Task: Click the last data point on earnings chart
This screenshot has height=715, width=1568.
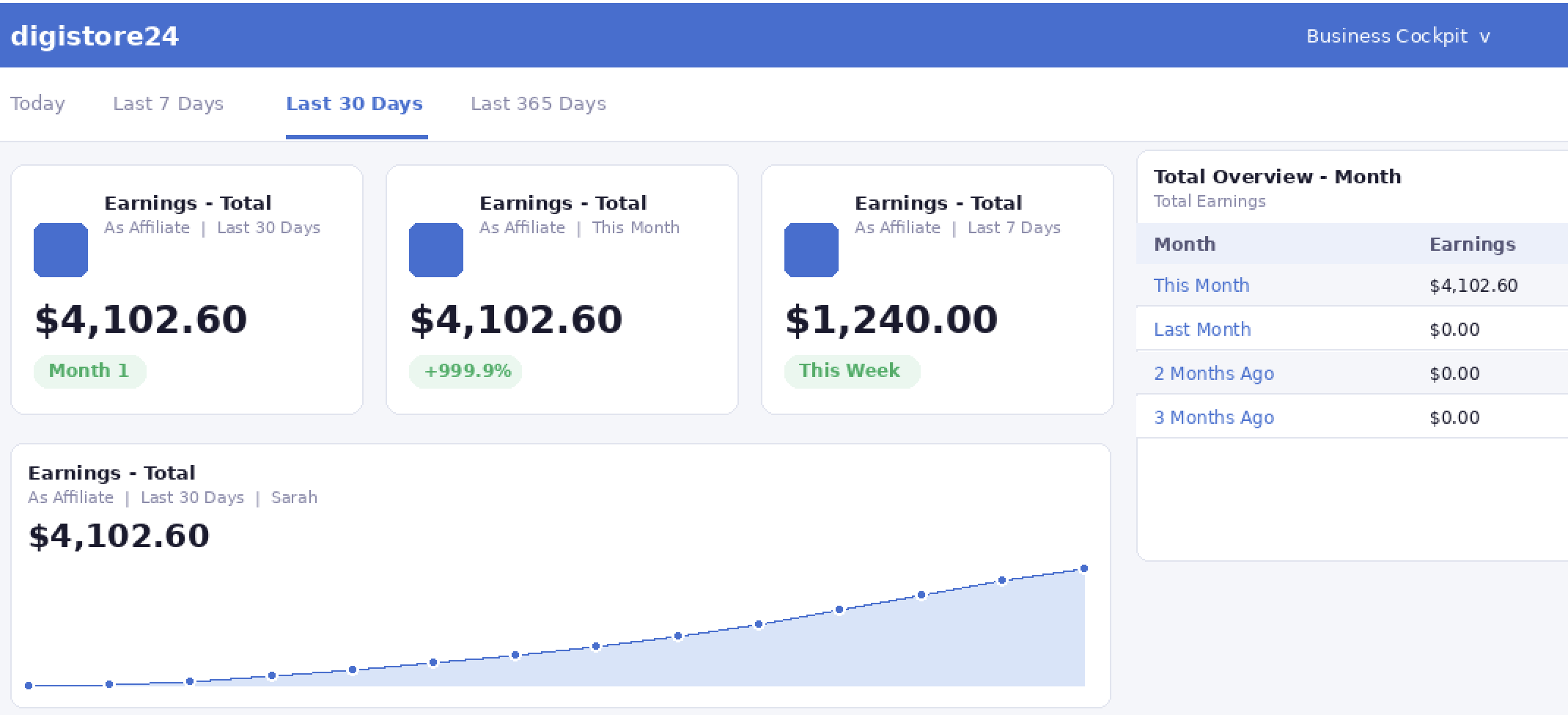Action: (x=1084, y=568)
